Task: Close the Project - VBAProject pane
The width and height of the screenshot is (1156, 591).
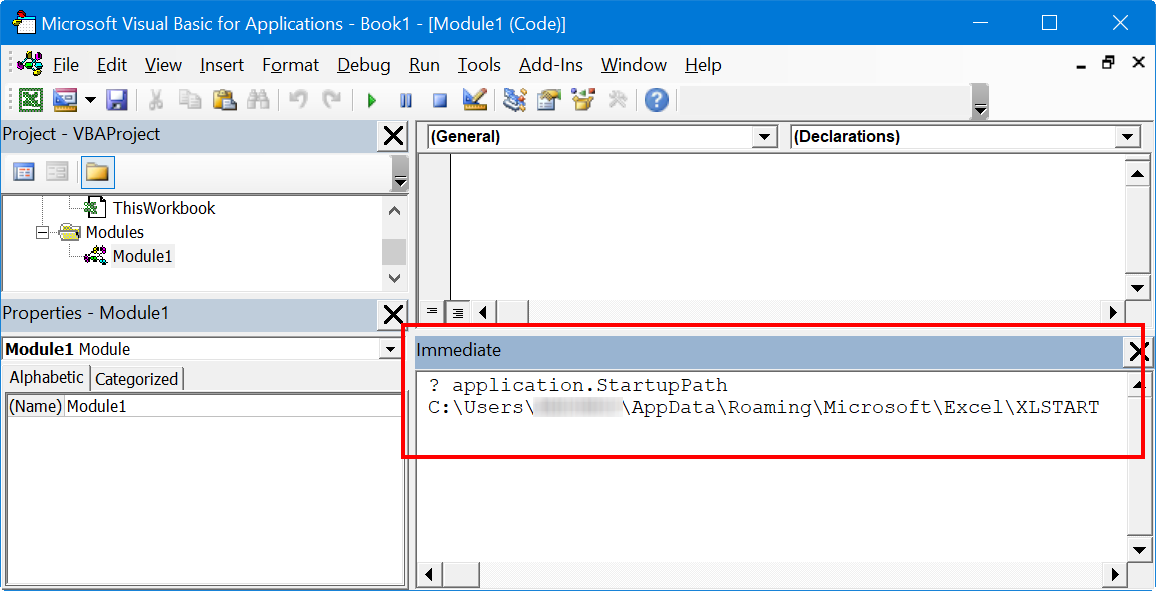Action: pos(393,135)
